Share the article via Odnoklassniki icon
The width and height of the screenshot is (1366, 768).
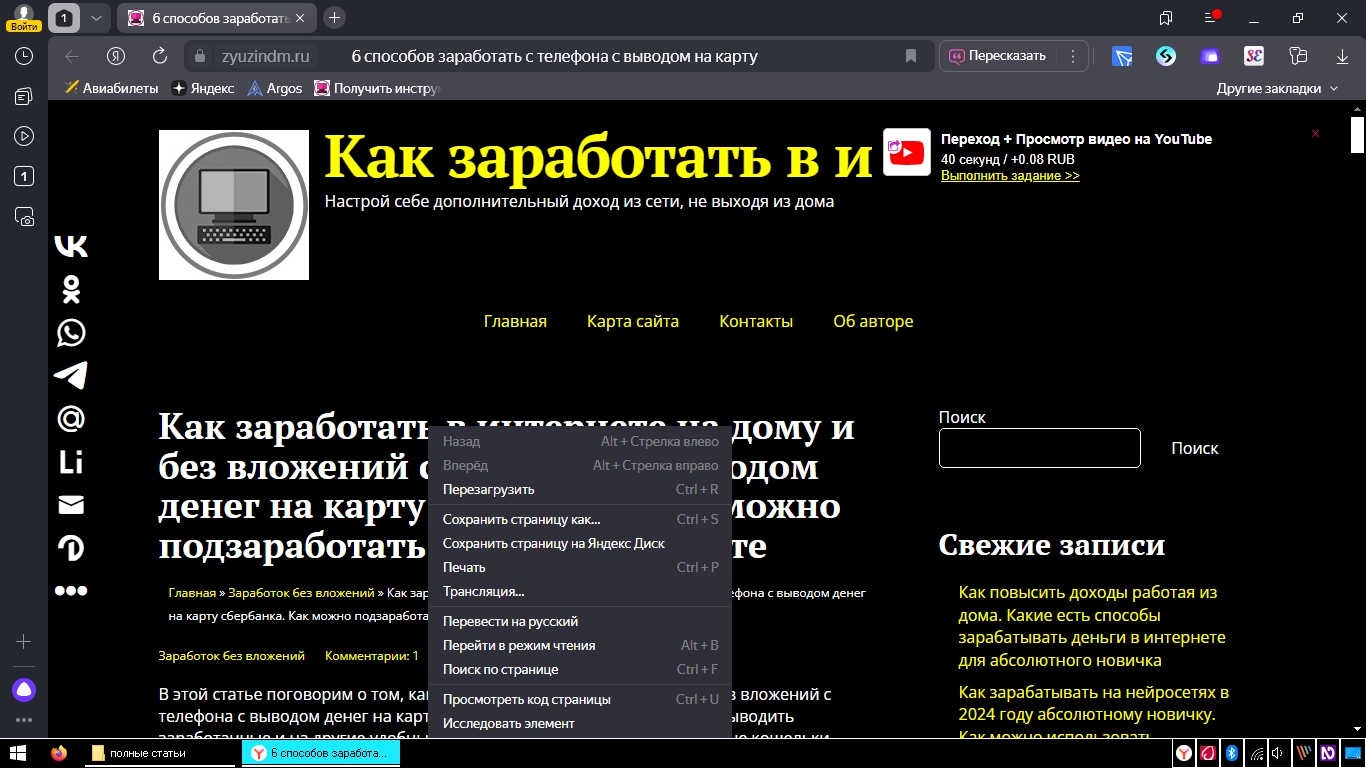click(x=70, y=289)
